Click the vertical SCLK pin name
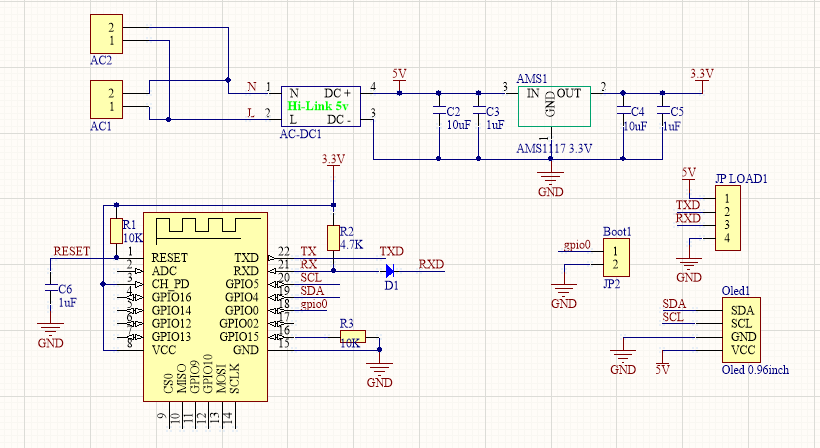This screenshot has width=820, height=448. pos(234,378)
